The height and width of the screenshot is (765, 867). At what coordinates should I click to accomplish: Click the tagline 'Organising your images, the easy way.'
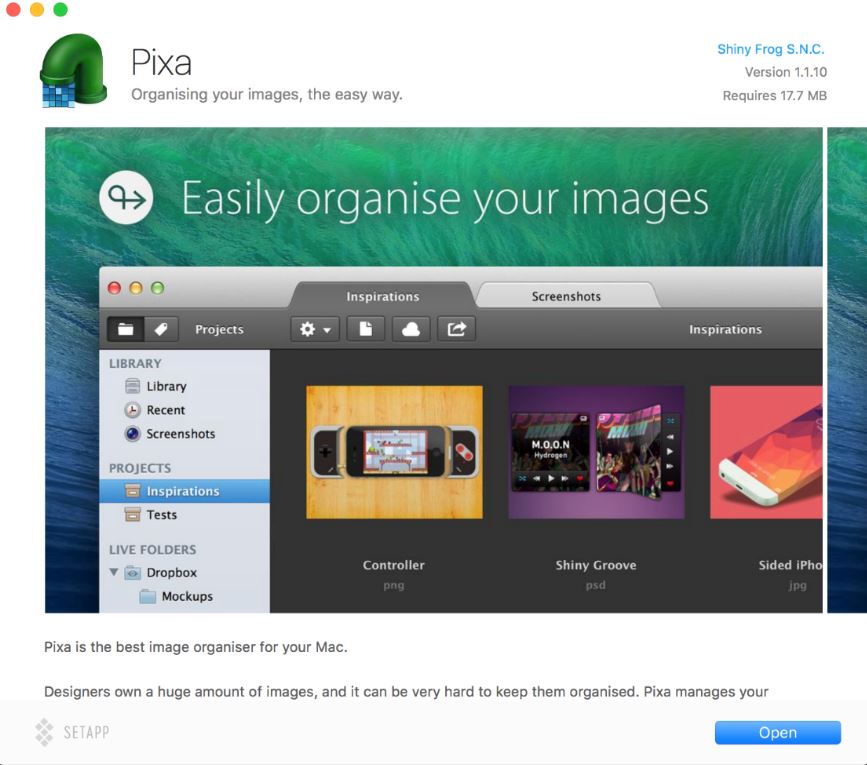click(x=267, y=95)
